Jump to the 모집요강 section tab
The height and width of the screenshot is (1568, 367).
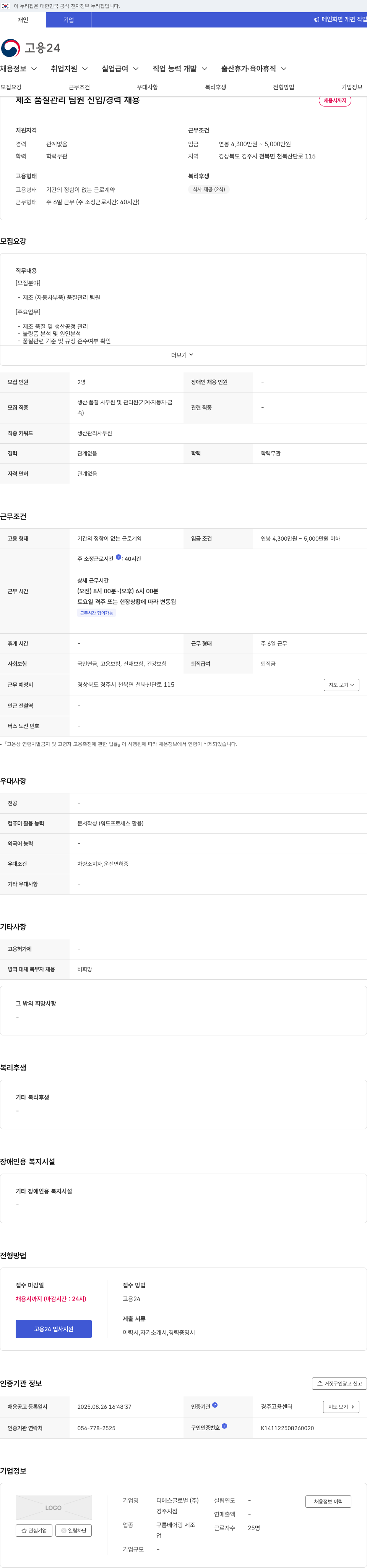click(x=11, y=87)
